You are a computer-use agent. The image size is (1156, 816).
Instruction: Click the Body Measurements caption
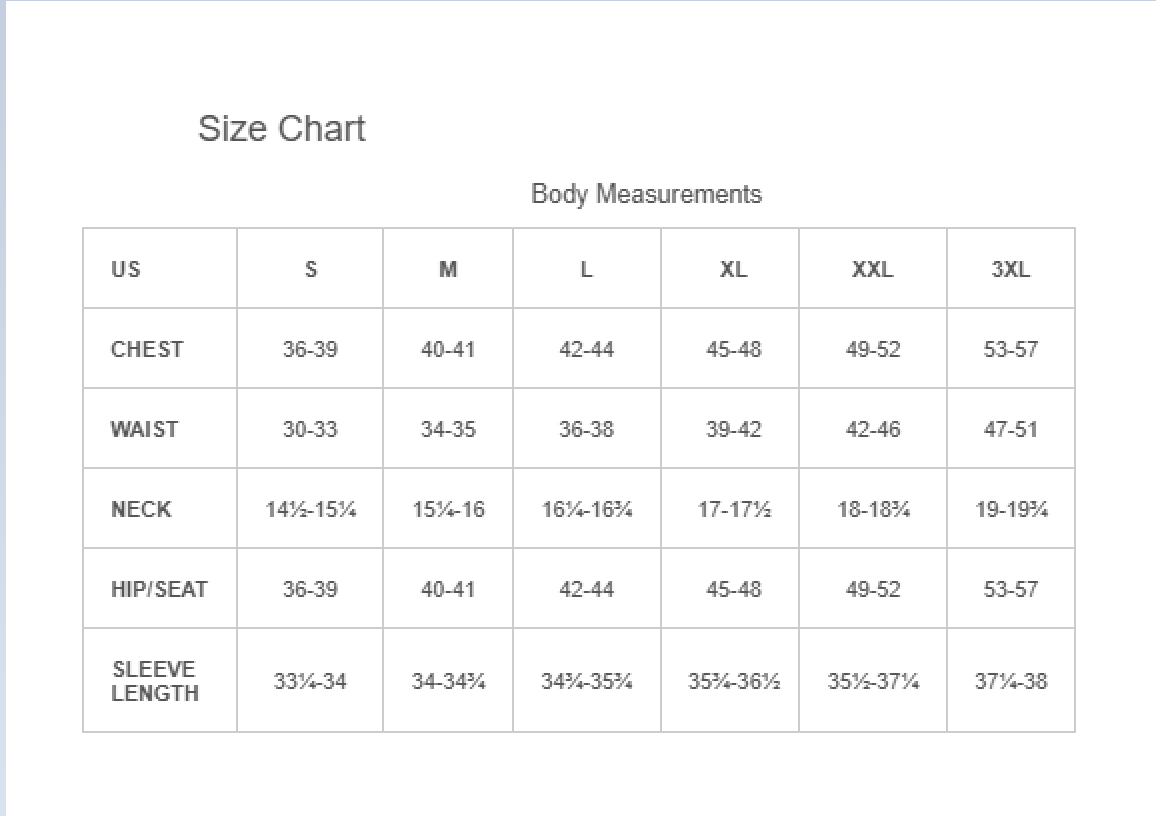[646, 194]
